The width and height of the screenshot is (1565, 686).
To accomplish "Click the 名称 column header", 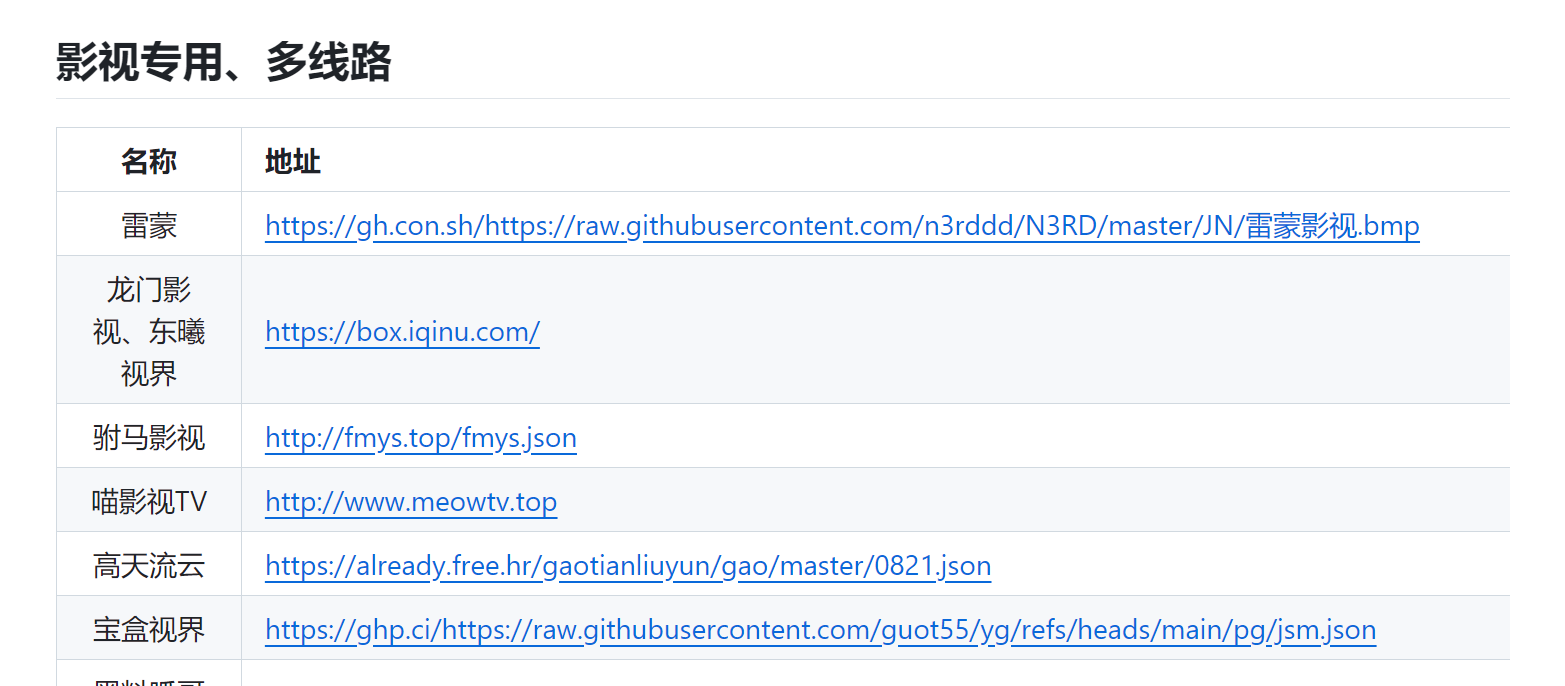I will pyautogui.click(x=149, y=160).
